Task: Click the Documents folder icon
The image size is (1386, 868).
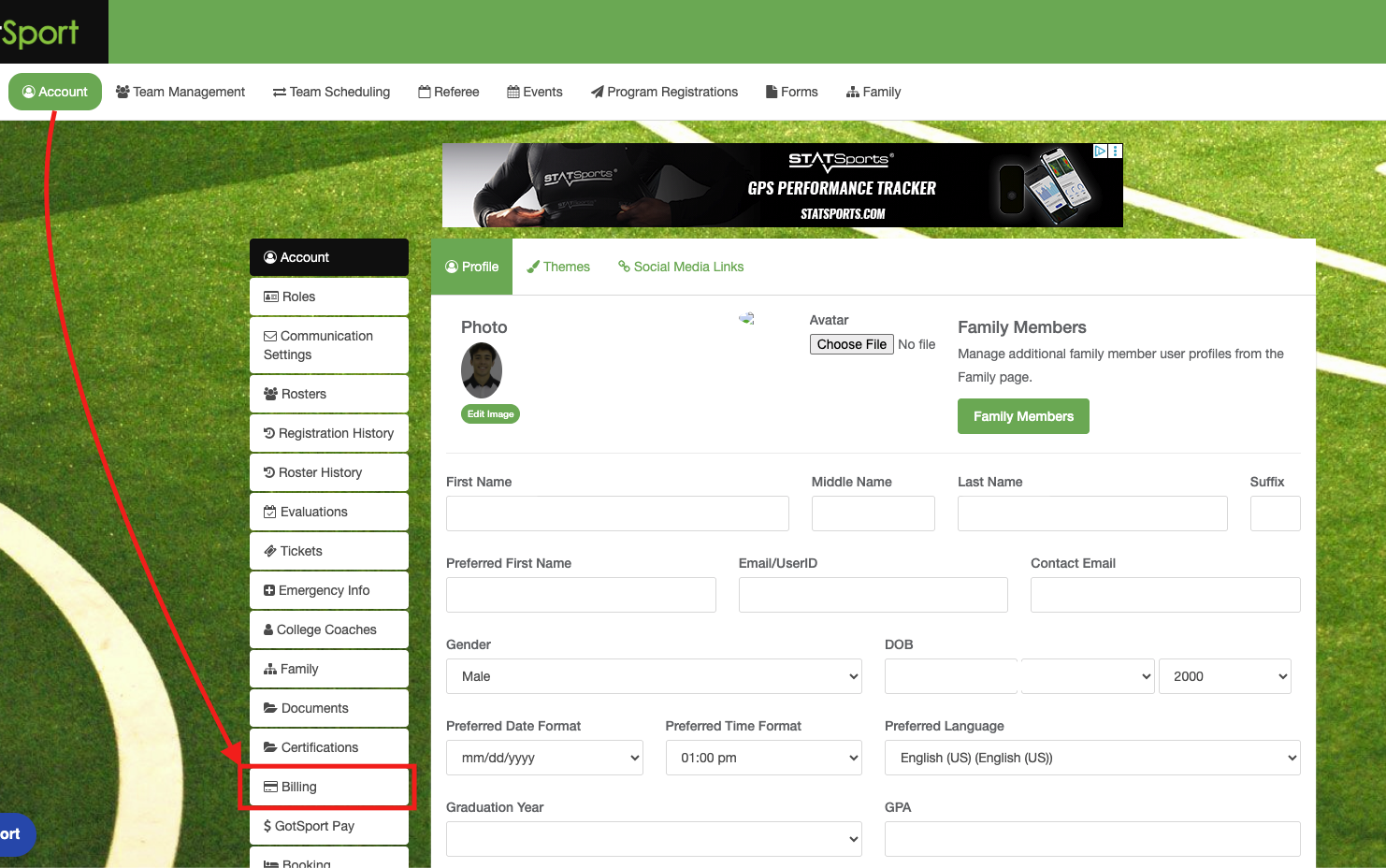Action: tap(270, 708)
